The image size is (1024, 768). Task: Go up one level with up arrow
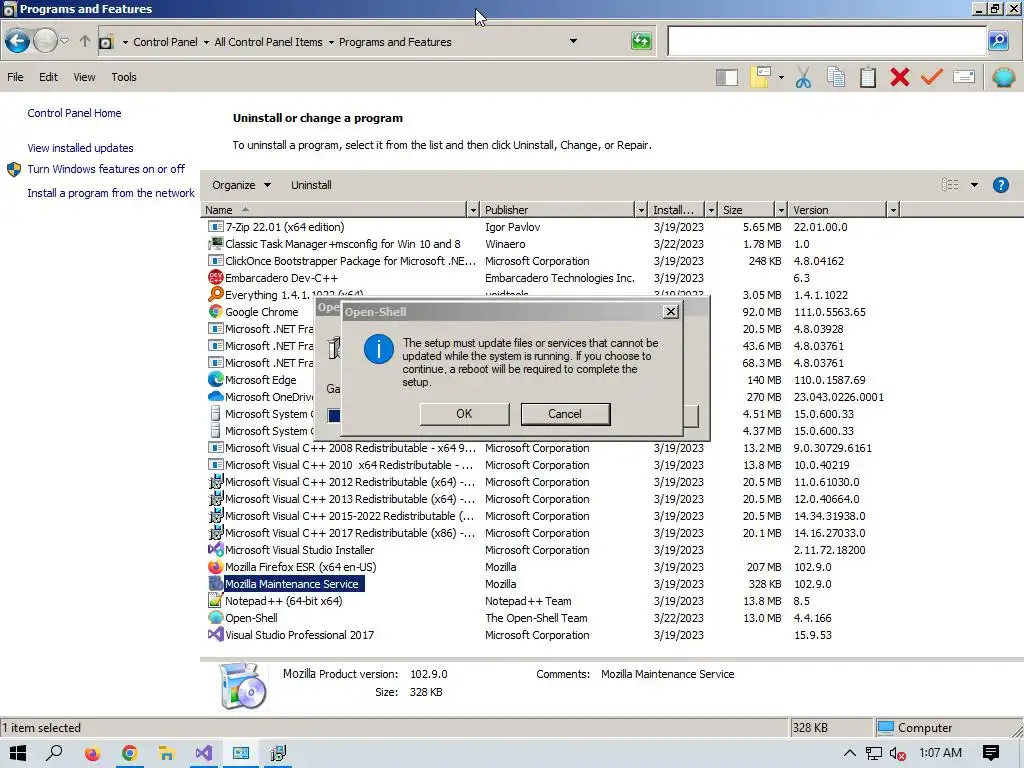point(85,42)
